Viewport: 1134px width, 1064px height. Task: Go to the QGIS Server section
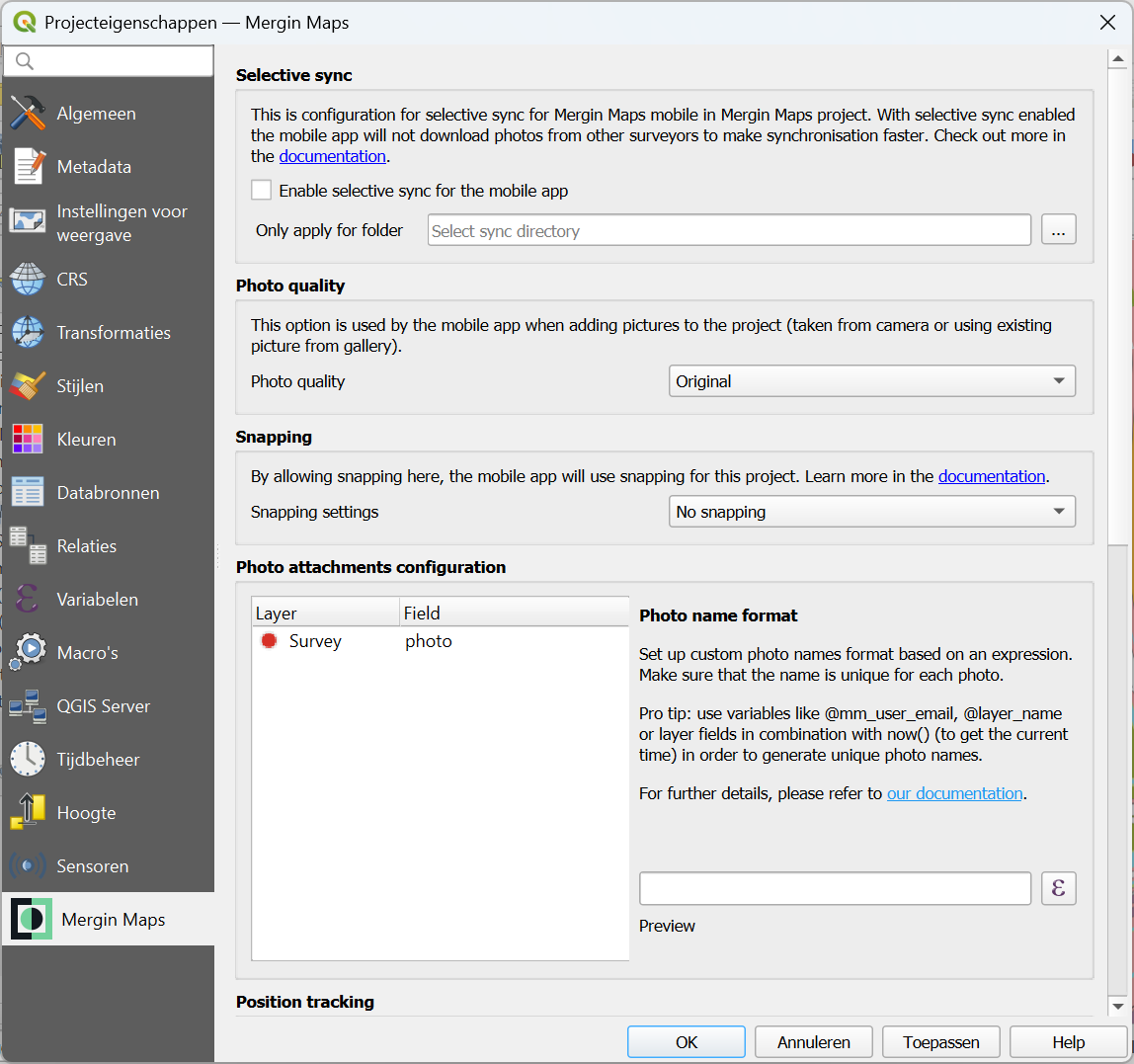tap(103, 706)
